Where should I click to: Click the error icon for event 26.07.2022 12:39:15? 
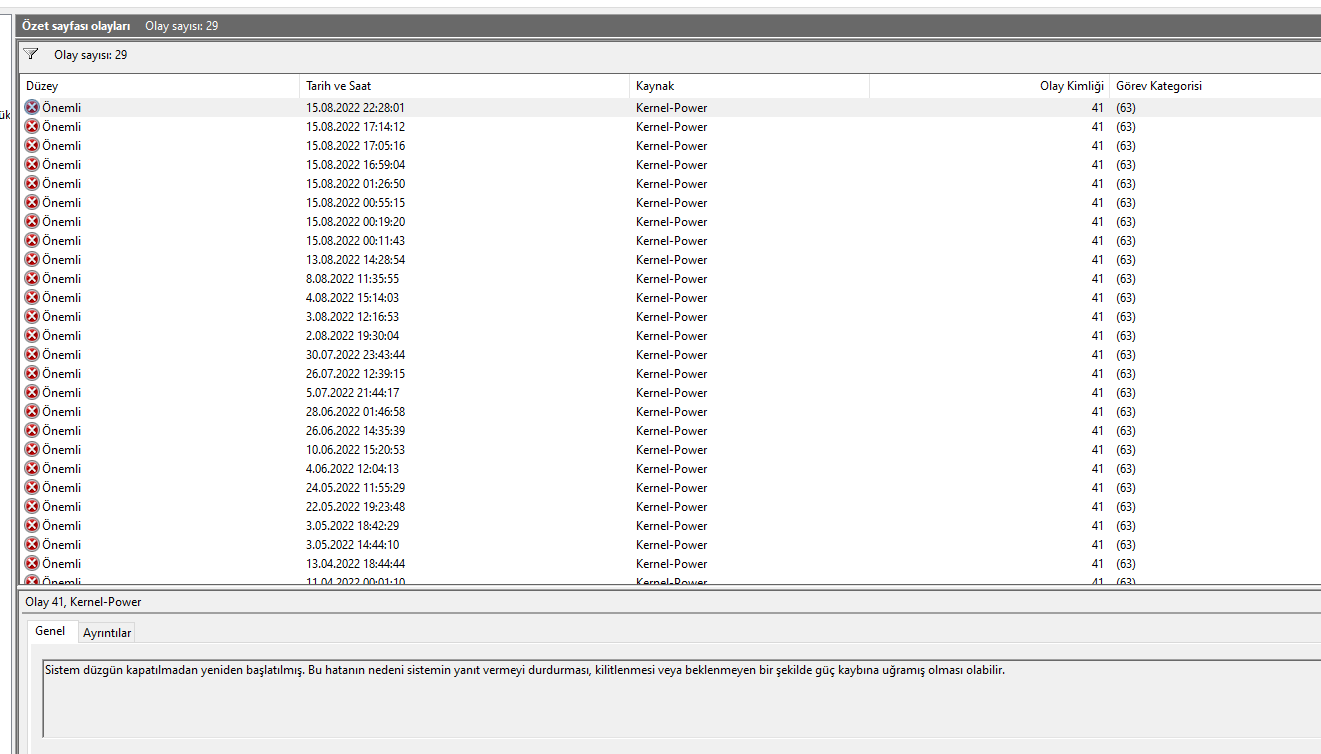32,373
